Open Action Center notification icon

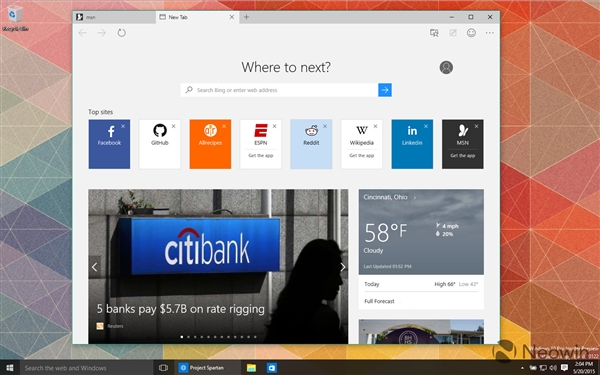pyautogui.click(x=564, y=368)
